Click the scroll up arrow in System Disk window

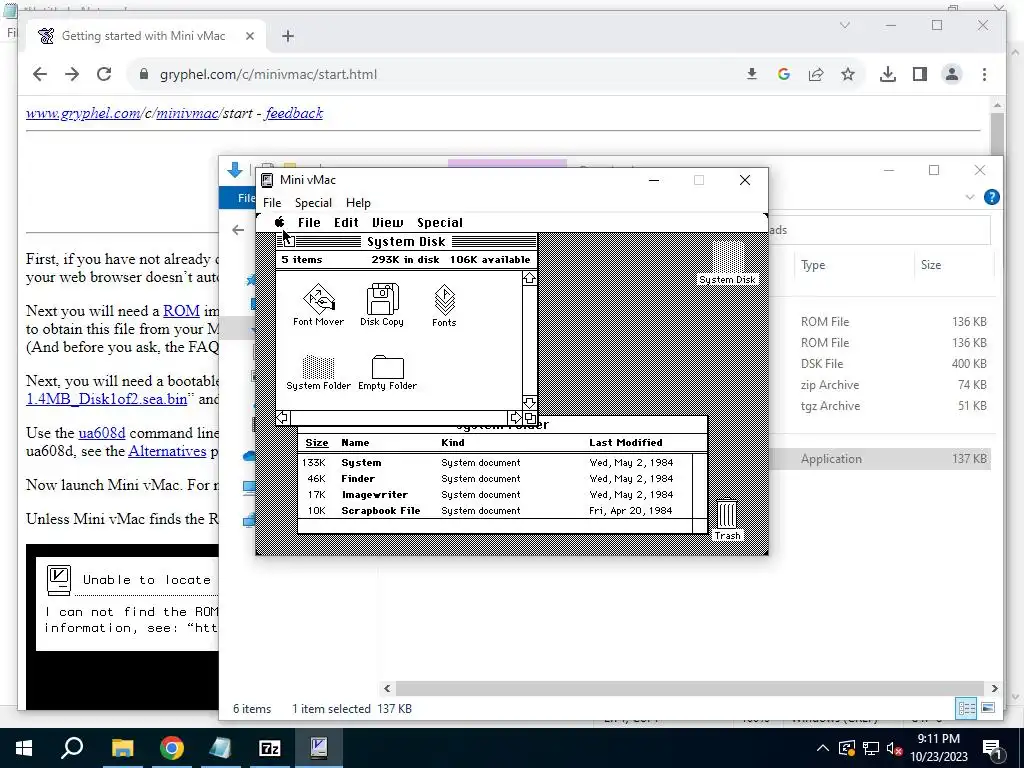click(530, 278)
